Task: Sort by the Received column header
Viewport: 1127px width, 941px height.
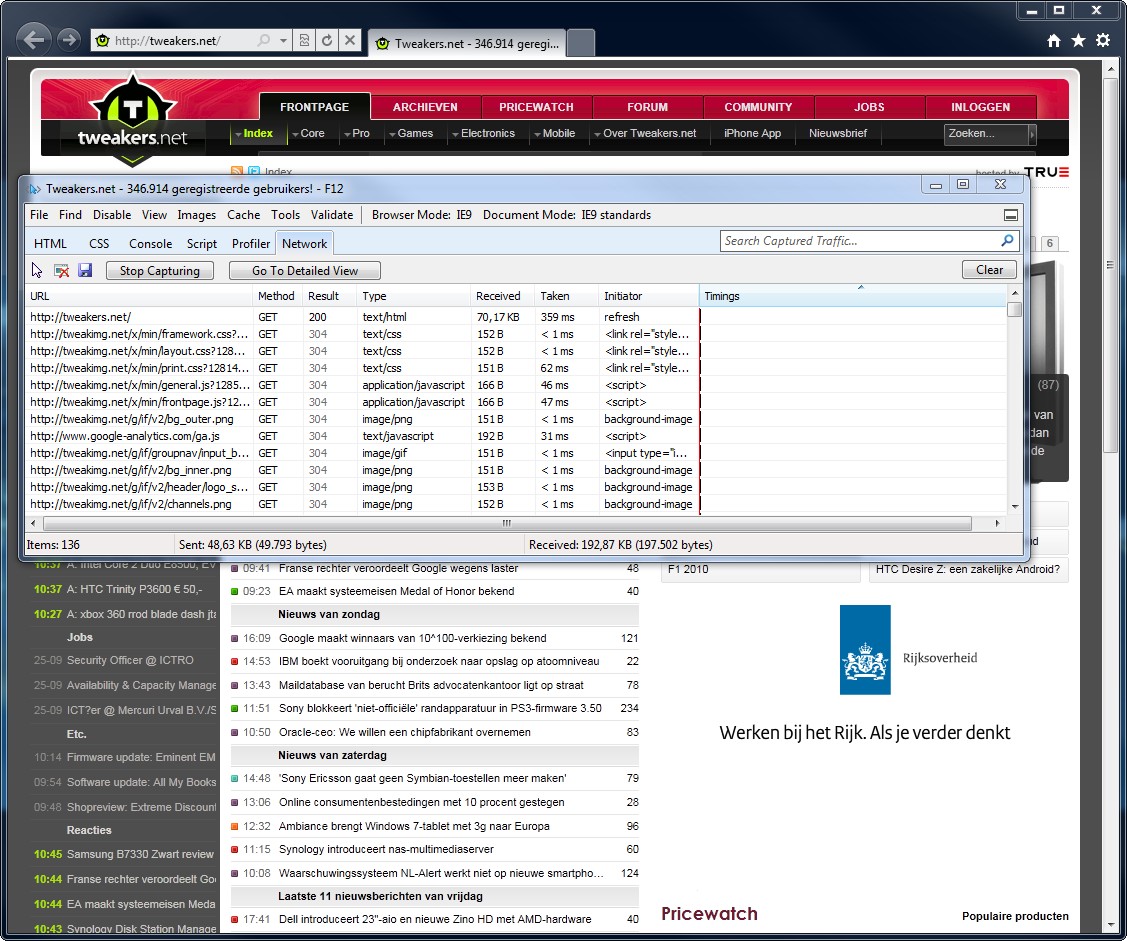Action: point(502,296)
